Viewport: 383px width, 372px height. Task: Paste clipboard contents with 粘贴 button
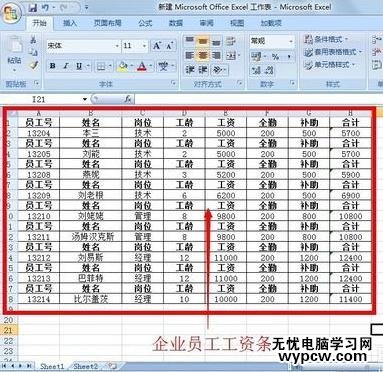pyautogui.click(x=14, y=53)
